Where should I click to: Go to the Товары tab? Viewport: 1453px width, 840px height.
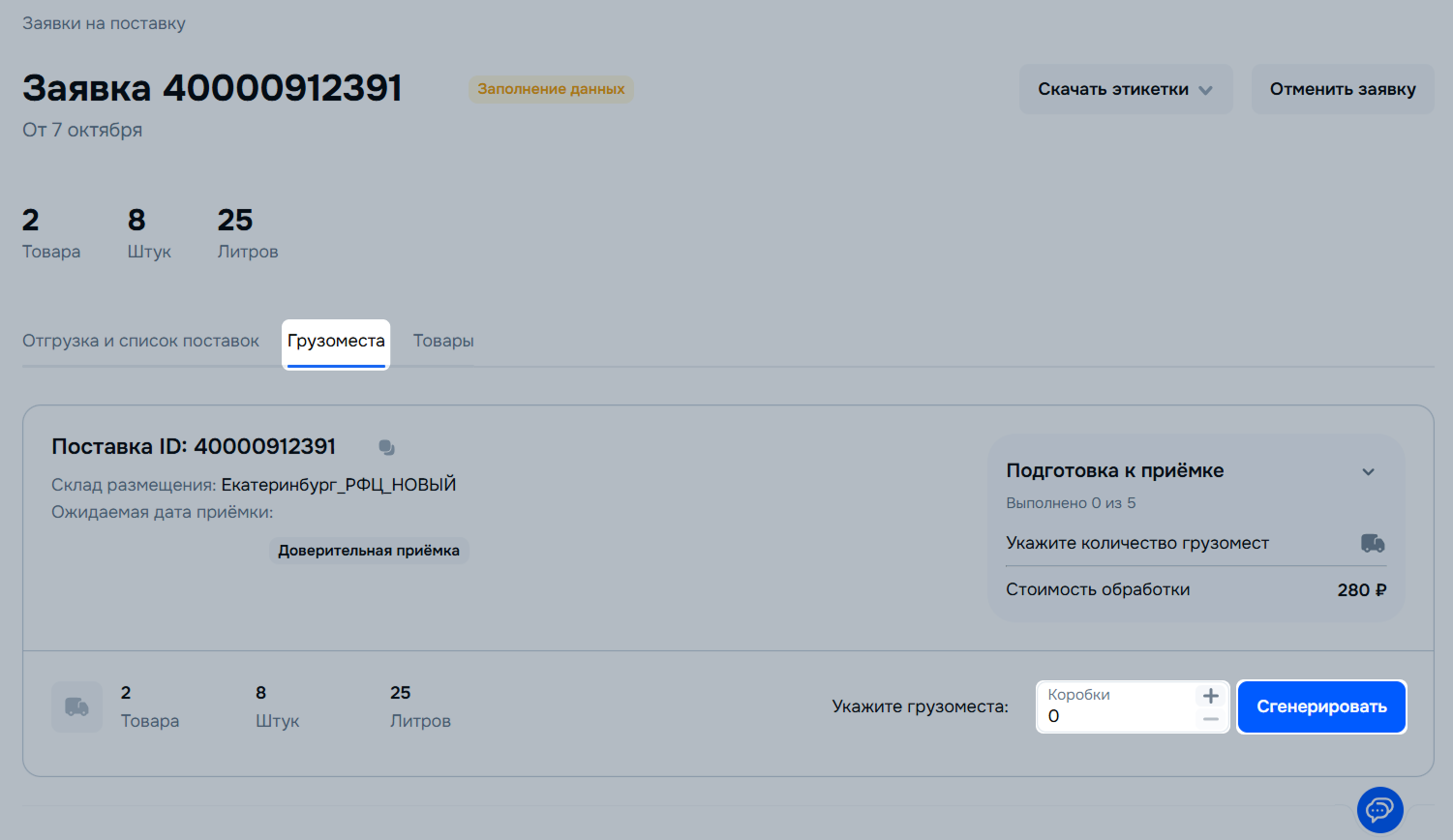(443, 341)
